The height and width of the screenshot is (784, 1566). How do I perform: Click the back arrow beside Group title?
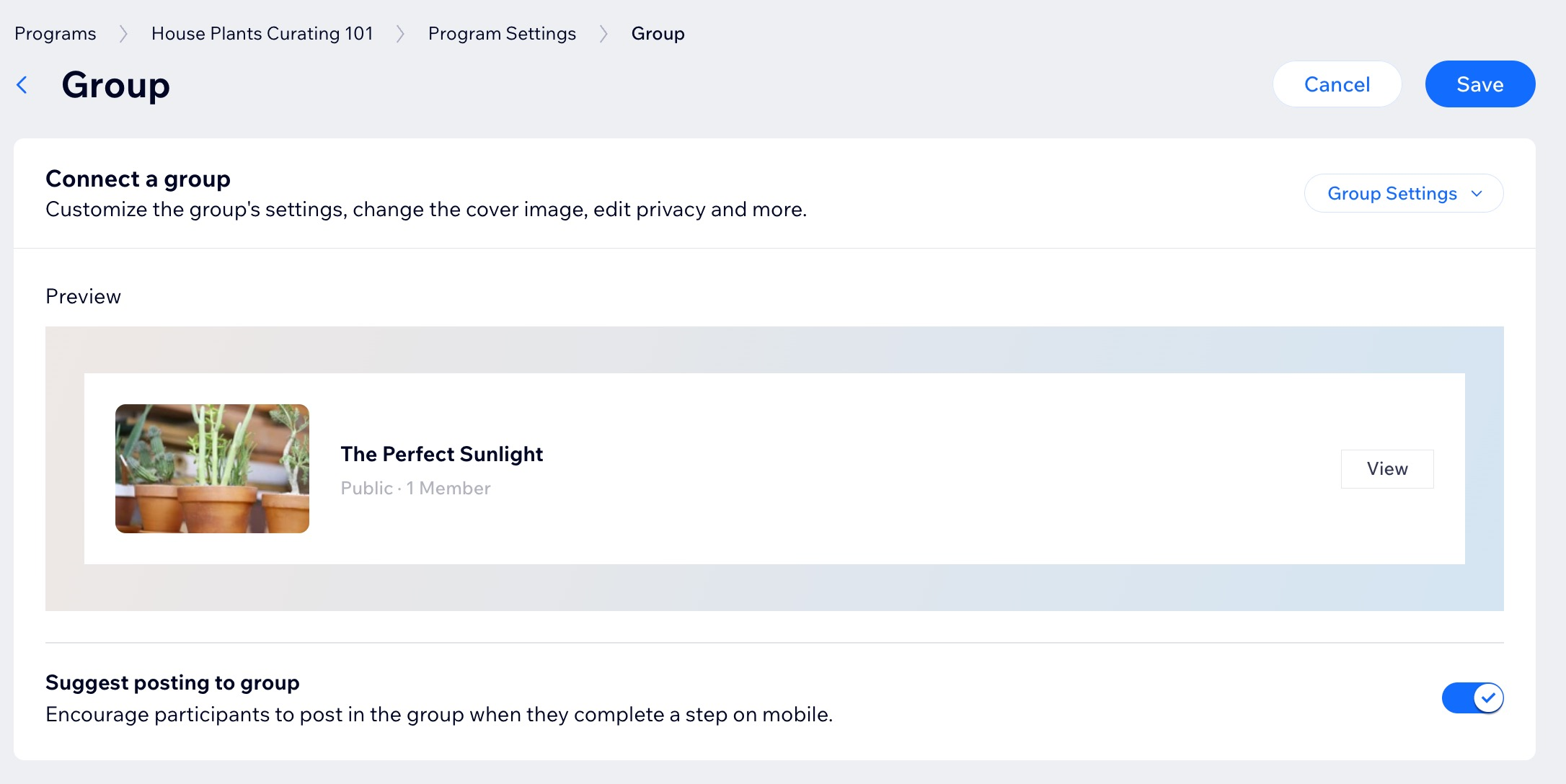click(22, 85)
